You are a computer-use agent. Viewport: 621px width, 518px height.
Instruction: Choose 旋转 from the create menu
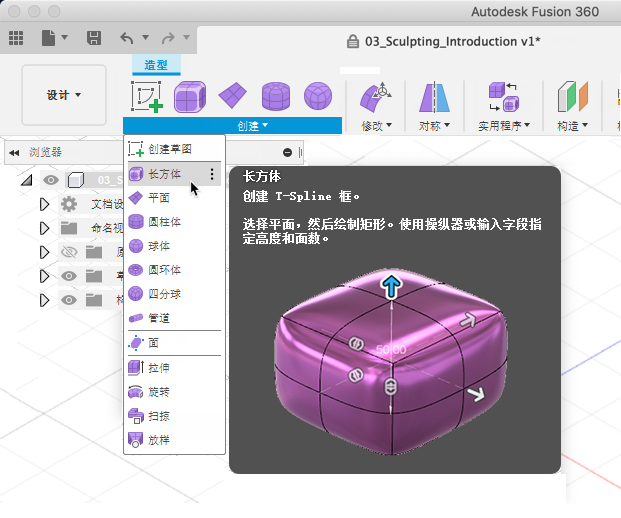click(x=174, y=392)
